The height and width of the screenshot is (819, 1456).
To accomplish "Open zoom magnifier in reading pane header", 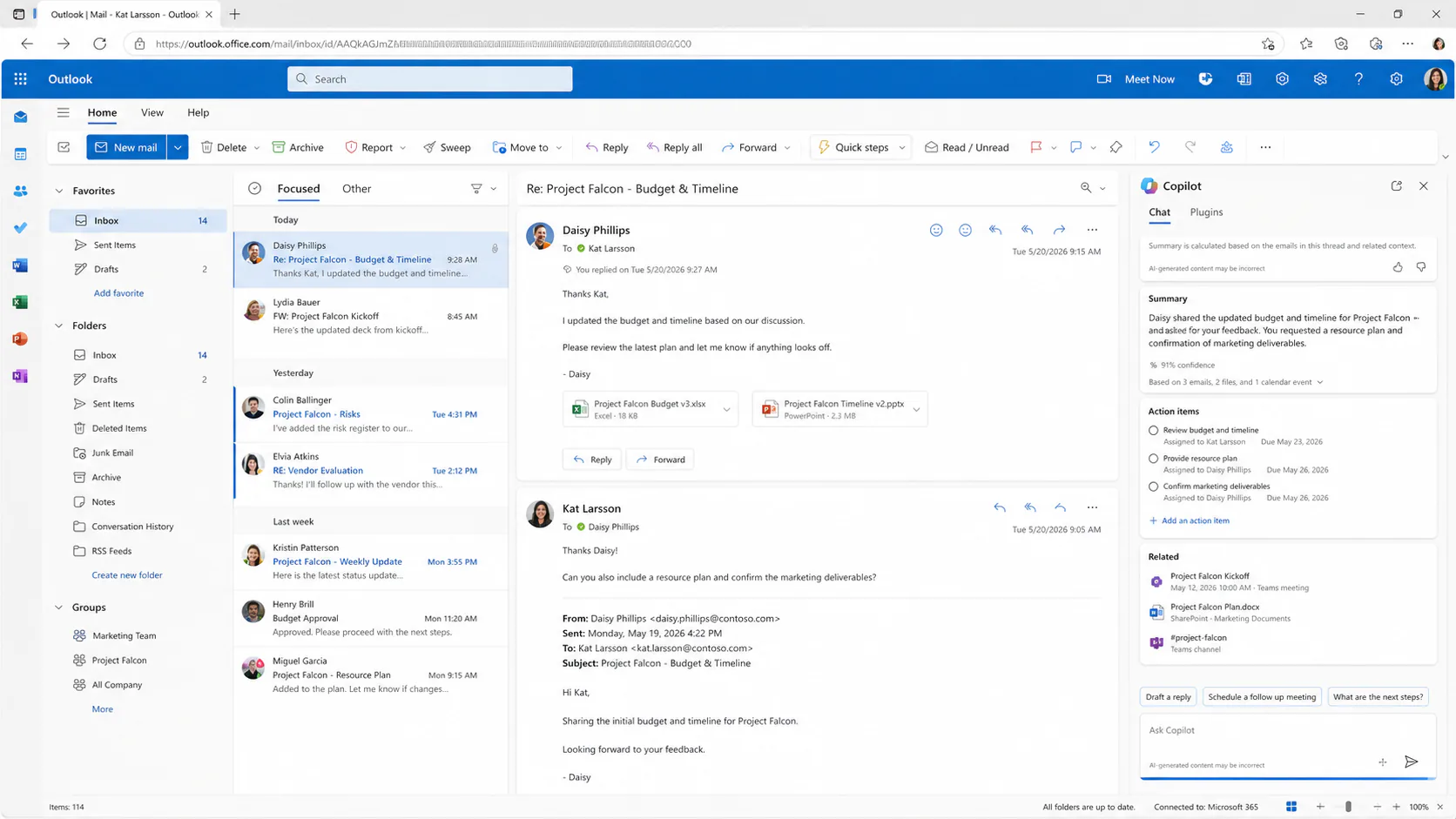I will (x=1086, y=188).
